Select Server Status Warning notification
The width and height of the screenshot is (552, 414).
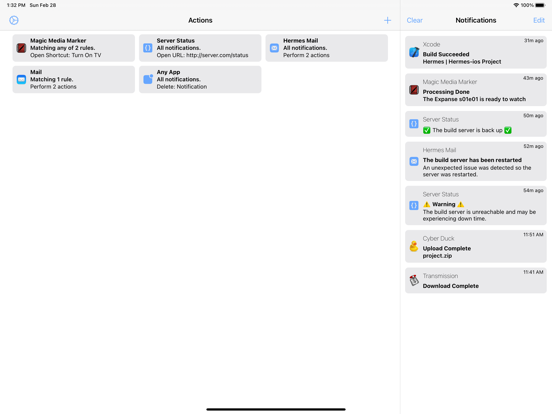pyautogui.click(x=476, y=206)
